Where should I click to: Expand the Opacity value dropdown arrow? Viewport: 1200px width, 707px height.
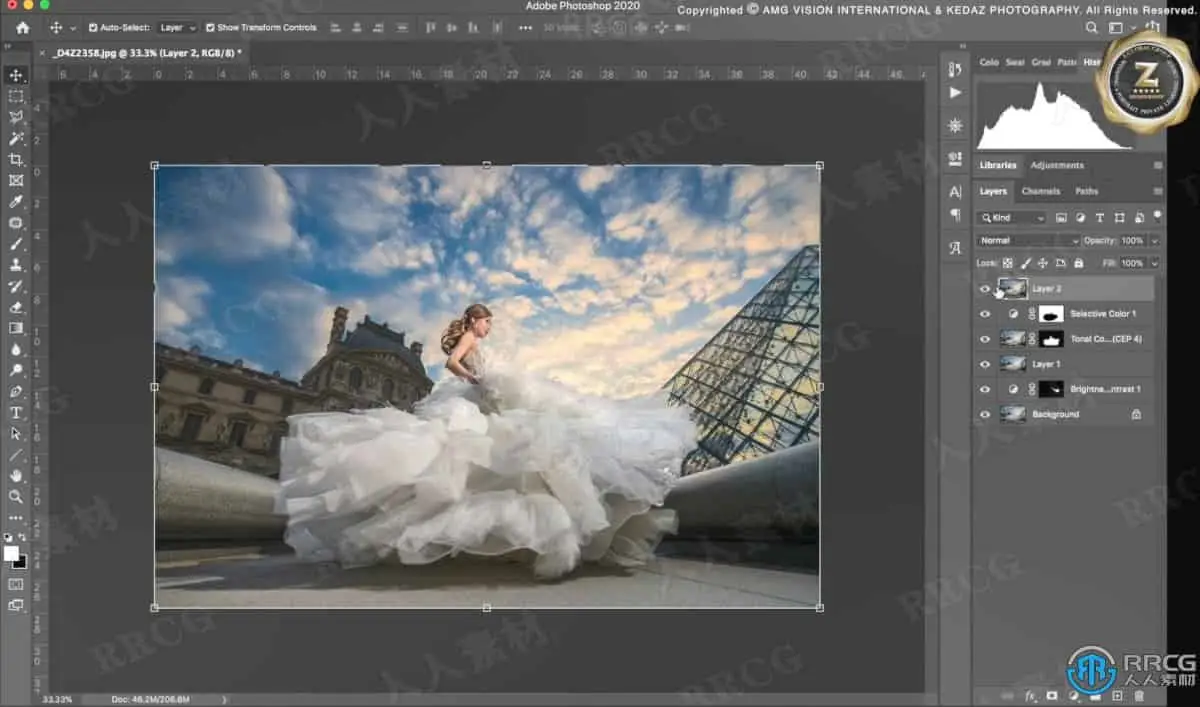[1154, 241]
